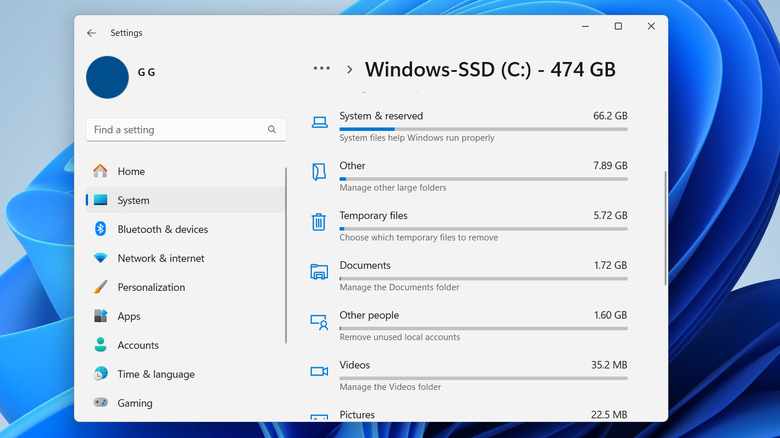Open Time & language settings
Screen dimensions: 780x438
(155, 374)
